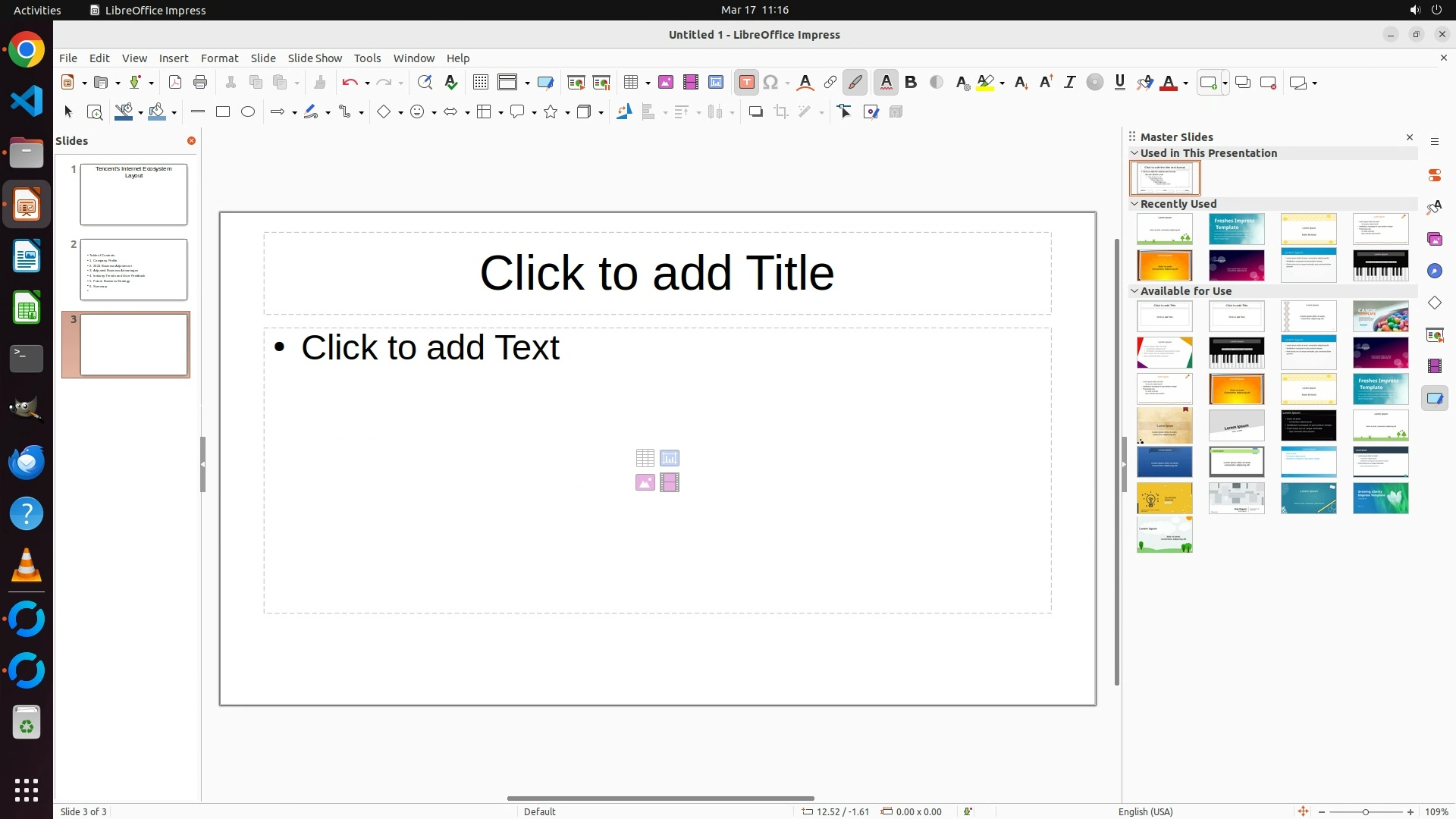Screen dimensions: 1456x819
Task: Open Slide Transition sidebar panel
Action: click(1434, 334)
